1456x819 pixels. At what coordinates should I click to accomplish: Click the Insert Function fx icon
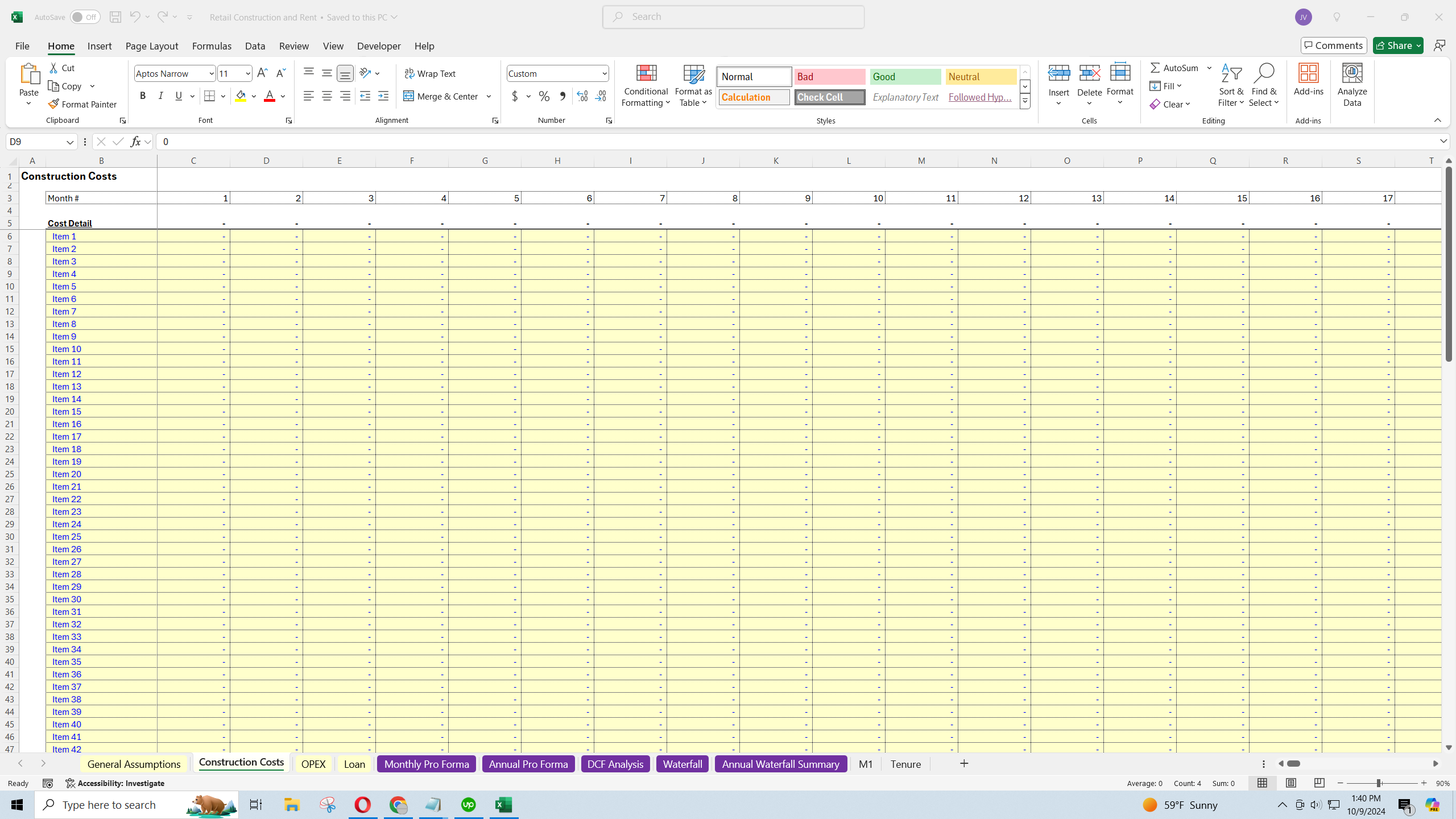click(135, 142)
